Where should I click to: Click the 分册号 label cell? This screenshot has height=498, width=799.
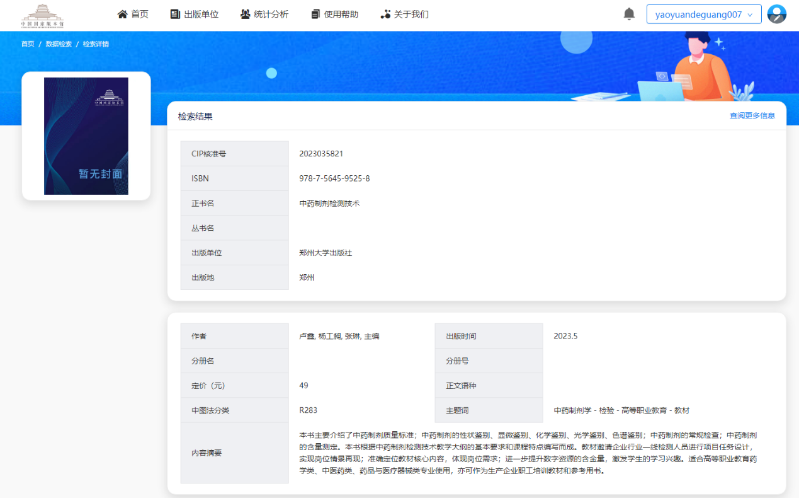[x=489, y=361]
